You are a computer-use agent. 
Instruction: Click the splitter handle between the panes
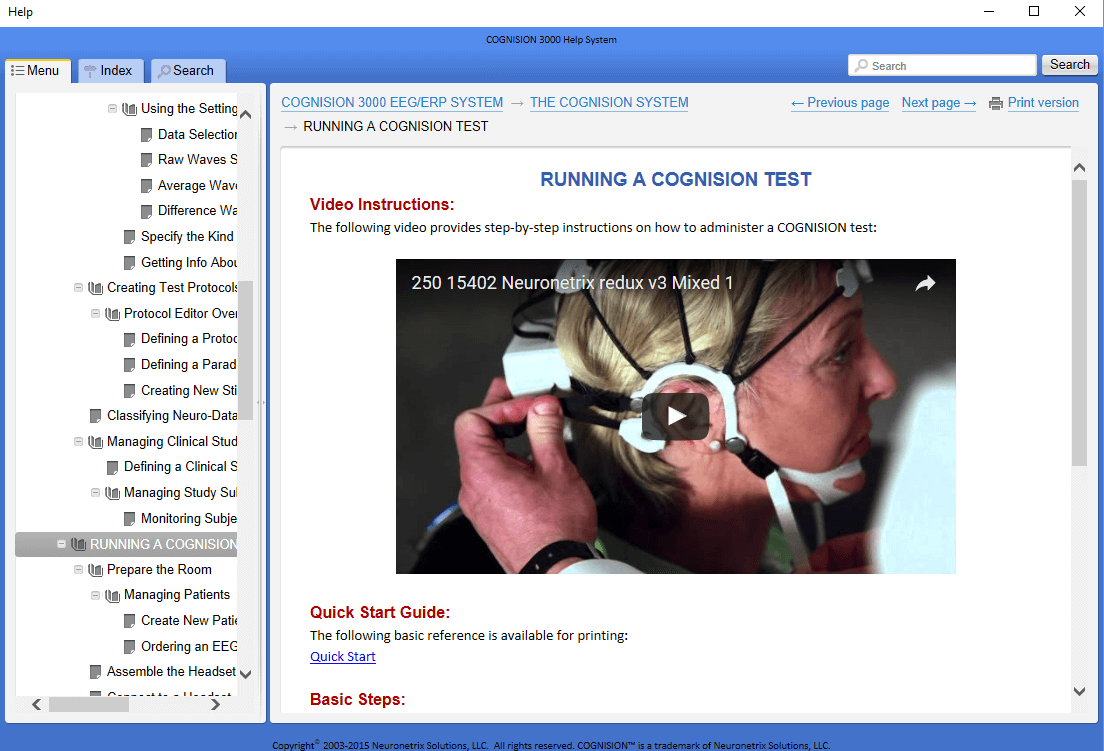[x=261, y=403]
